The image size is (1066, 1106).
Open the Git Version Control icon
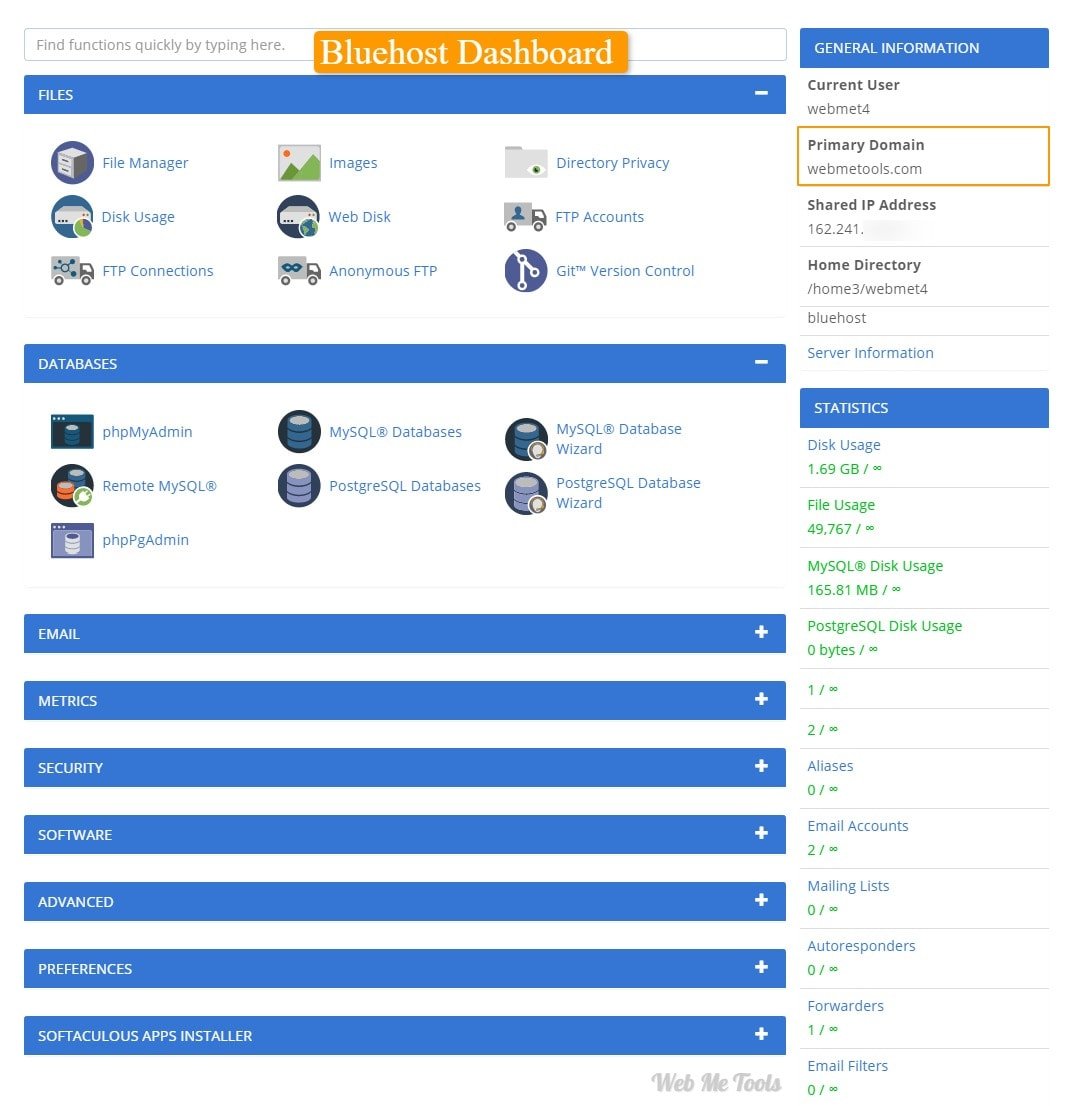coord(526,271)
